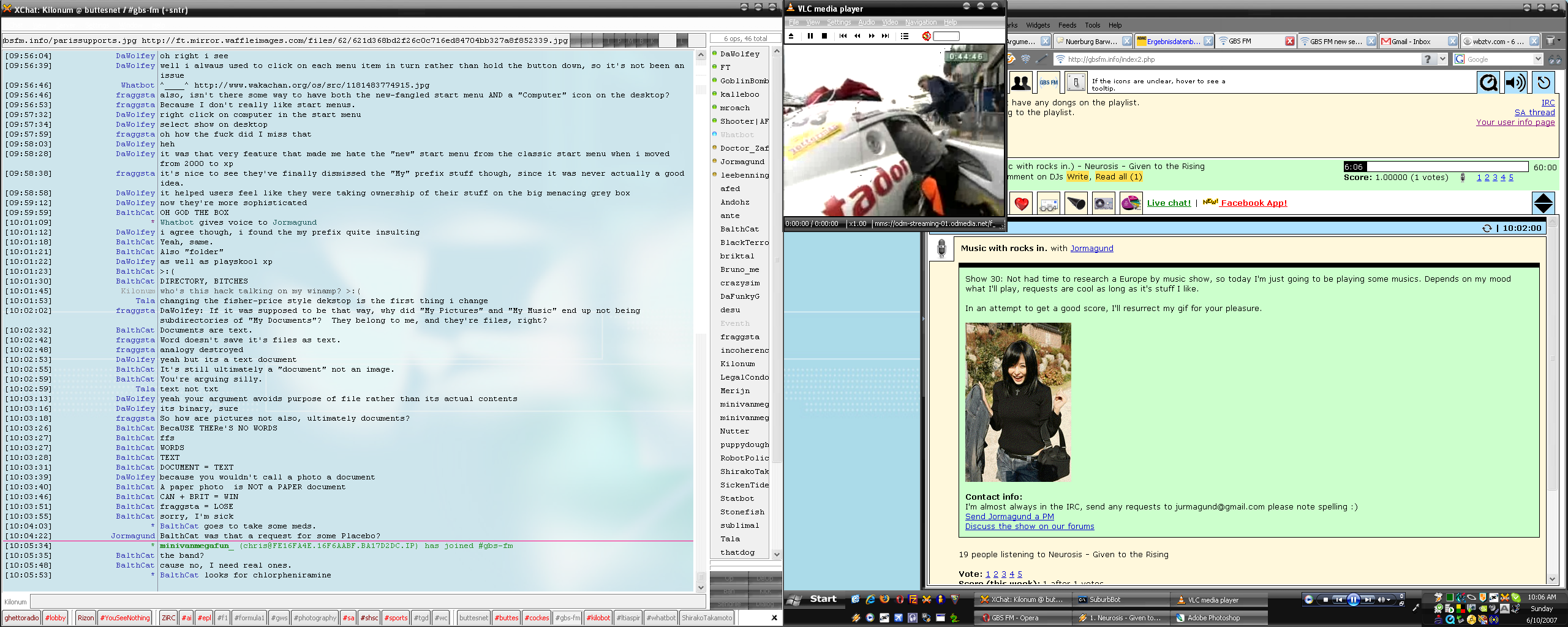Click the pink CD stack icon
1568x627 pixels.
[x=1131, y=203]
